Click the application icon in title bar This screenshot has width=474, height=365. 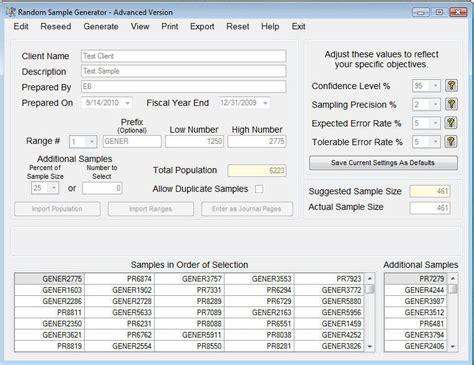click(11, 12)
